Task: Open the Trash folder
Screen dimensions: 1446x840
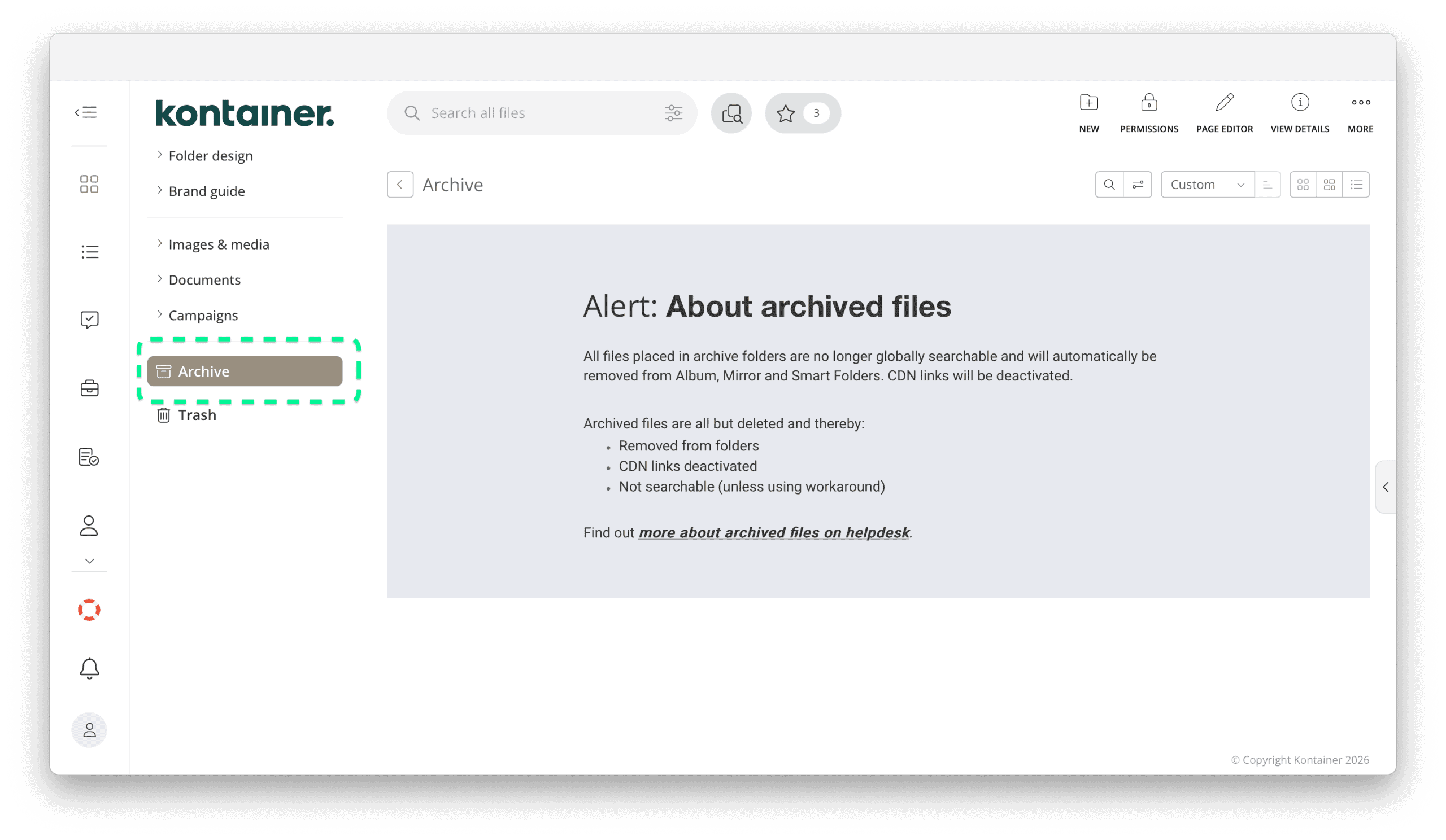Action: coord(196,414)
